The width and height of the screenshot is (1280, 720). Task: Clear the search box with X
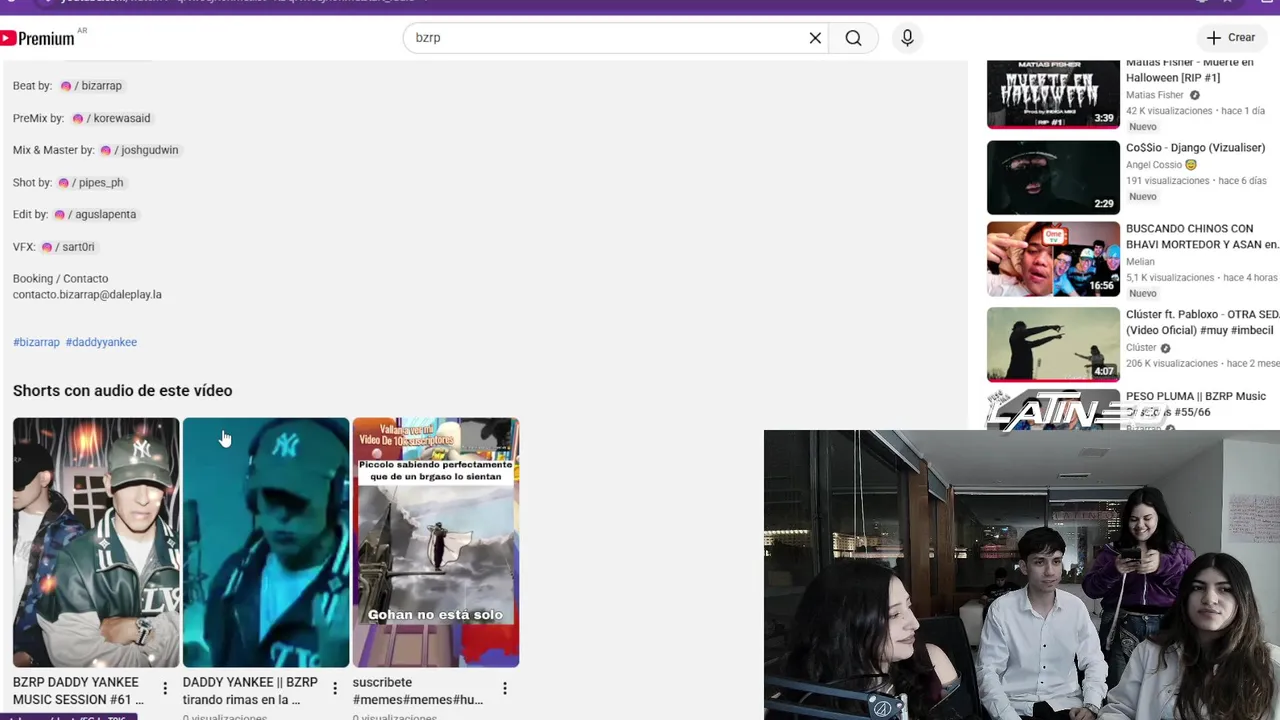click(x=815, y=38)
